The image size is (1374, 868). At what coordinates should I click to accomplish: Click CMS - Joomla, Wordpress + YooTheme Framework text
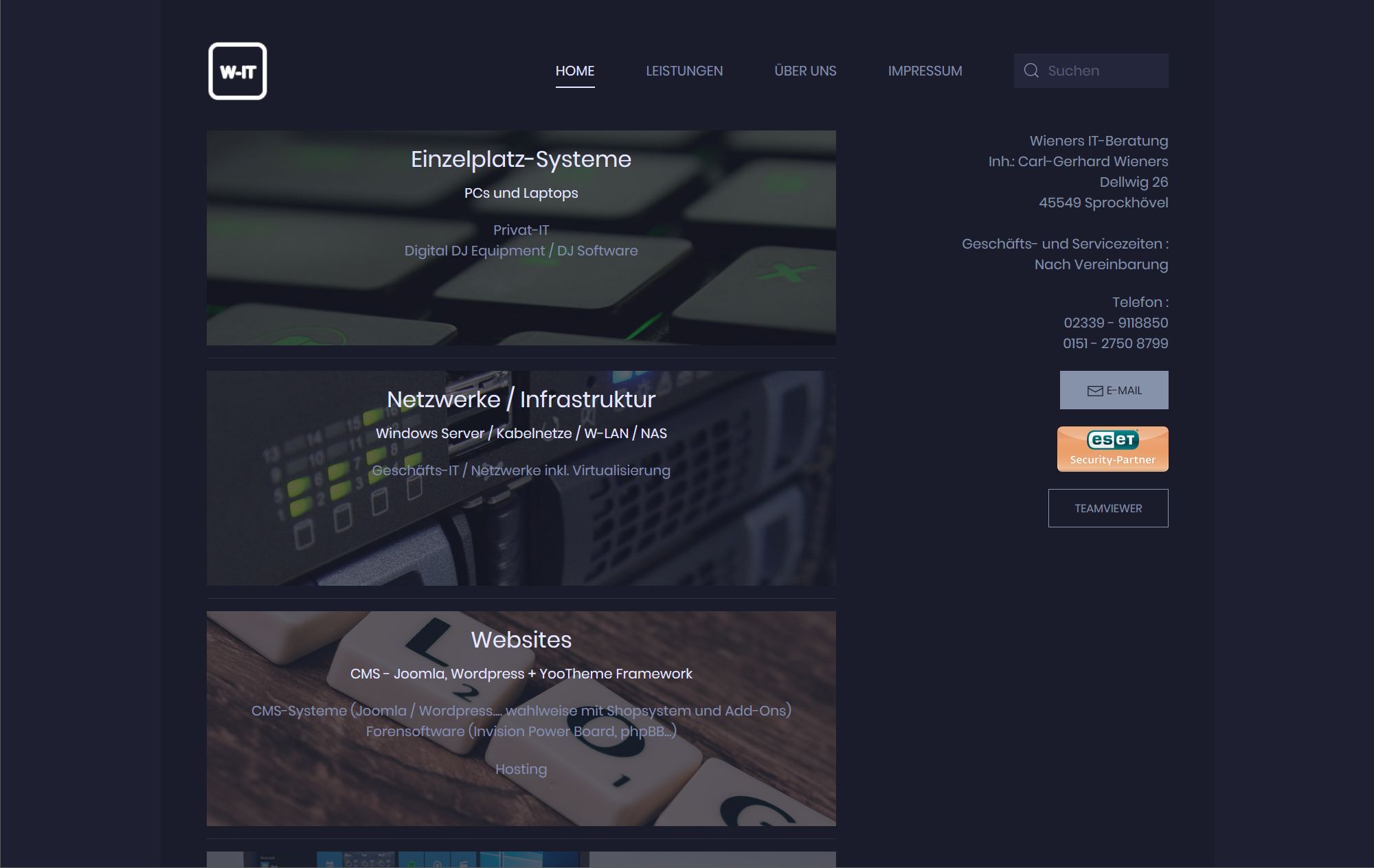tap(521, 674)
